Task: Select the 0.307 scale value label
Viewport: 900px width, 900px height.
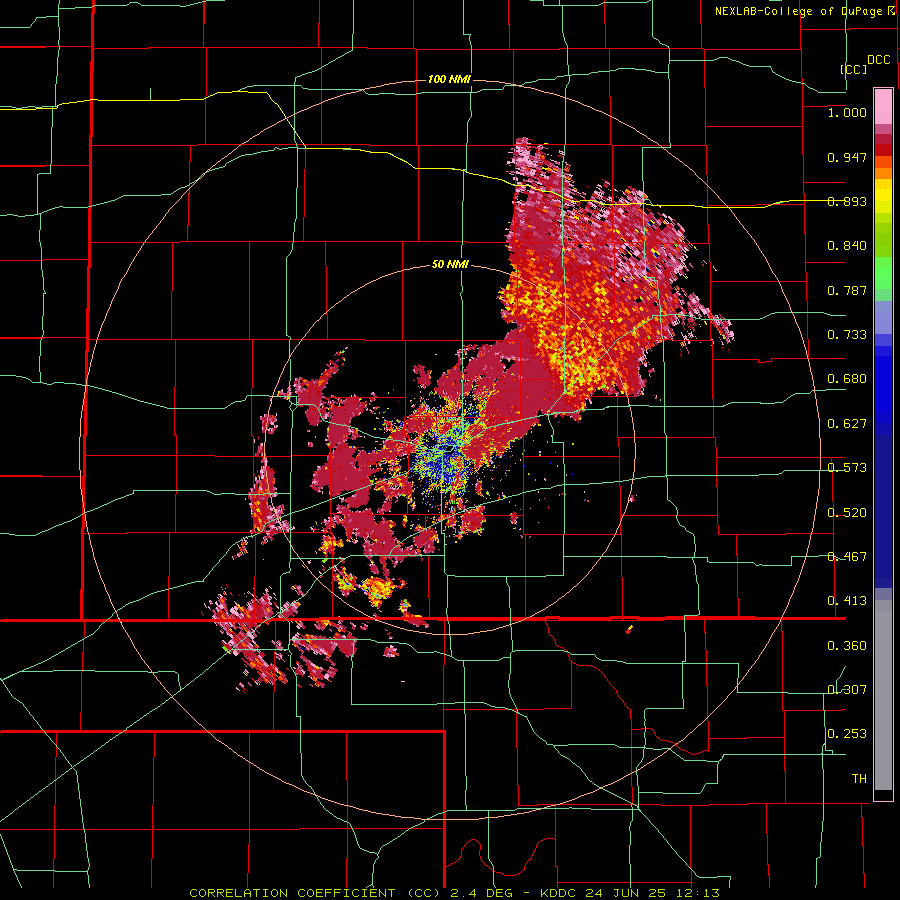Action: click(x=847, y=690)
